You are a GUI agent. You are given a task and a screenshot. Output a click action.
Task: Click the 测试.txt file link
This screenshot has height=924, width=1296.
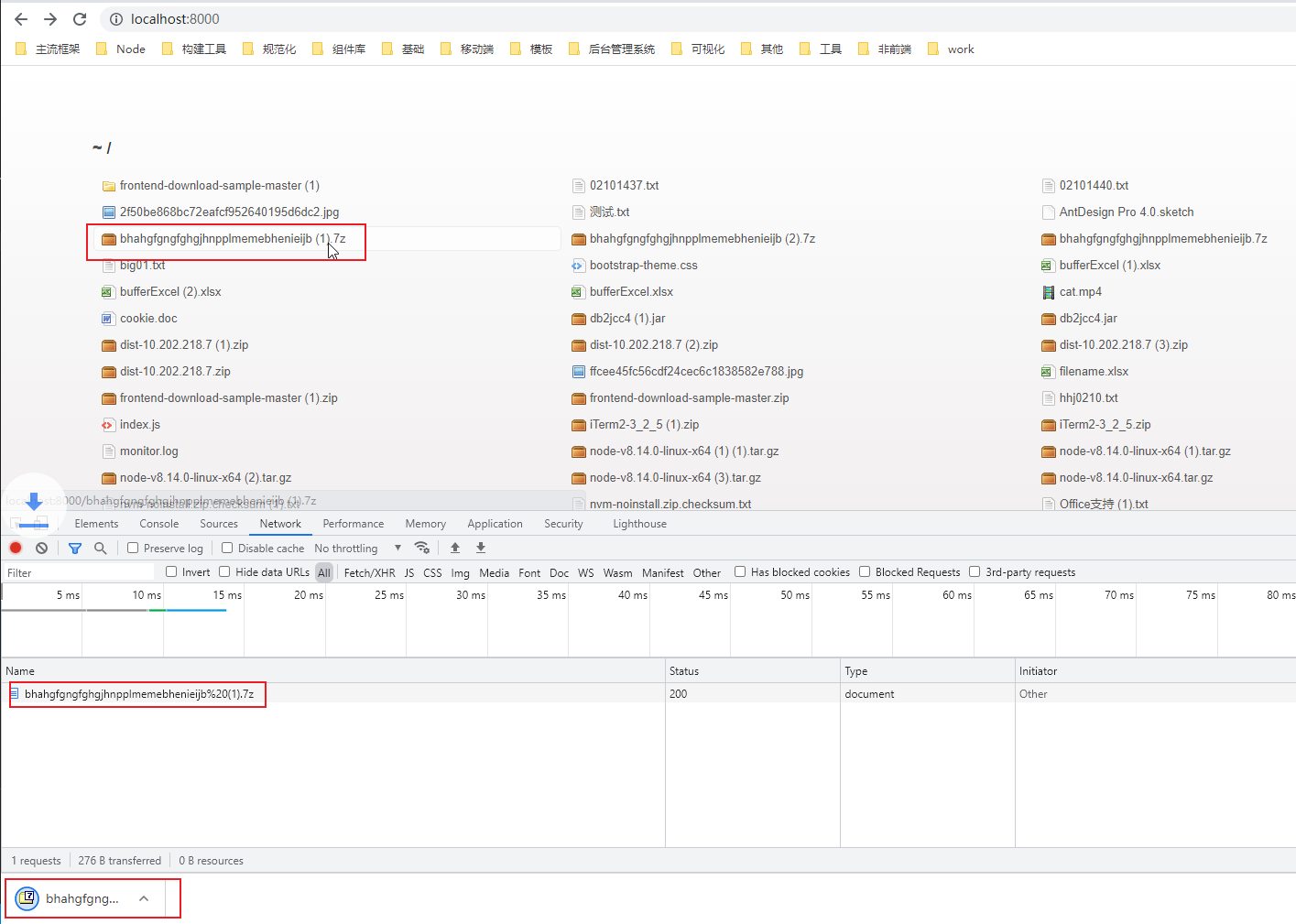610,212
